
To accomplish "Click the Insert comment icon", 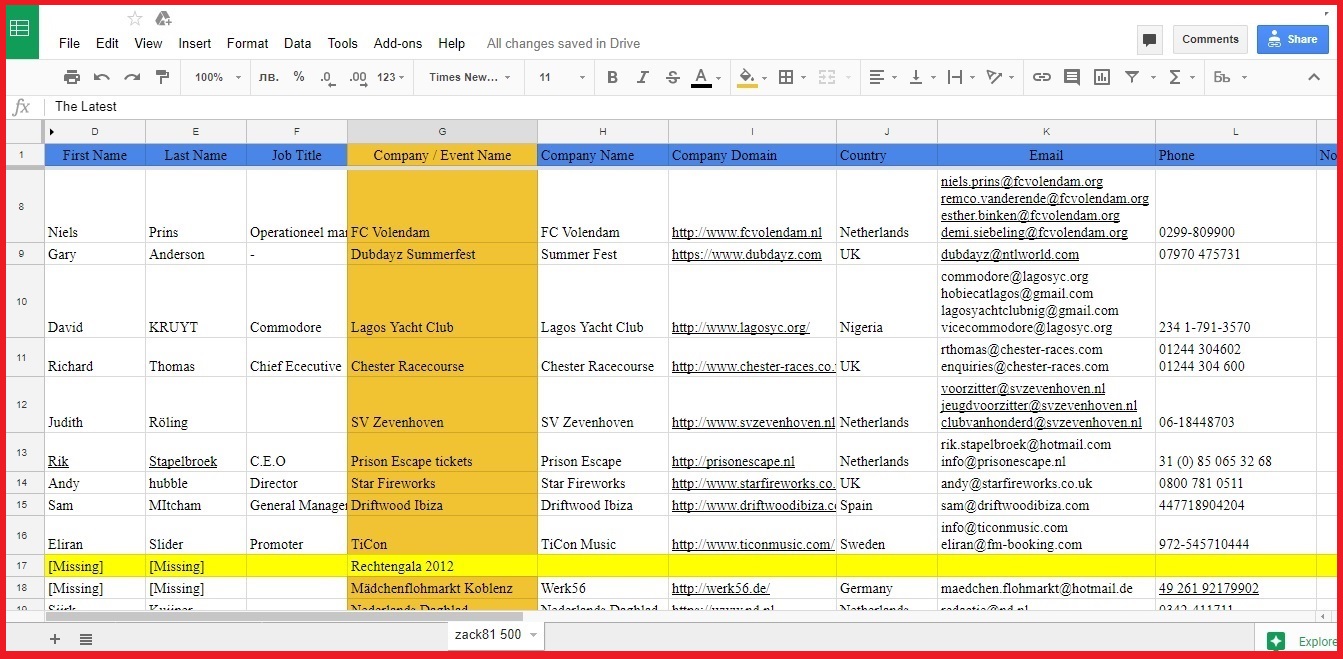I will [1072, 77].
